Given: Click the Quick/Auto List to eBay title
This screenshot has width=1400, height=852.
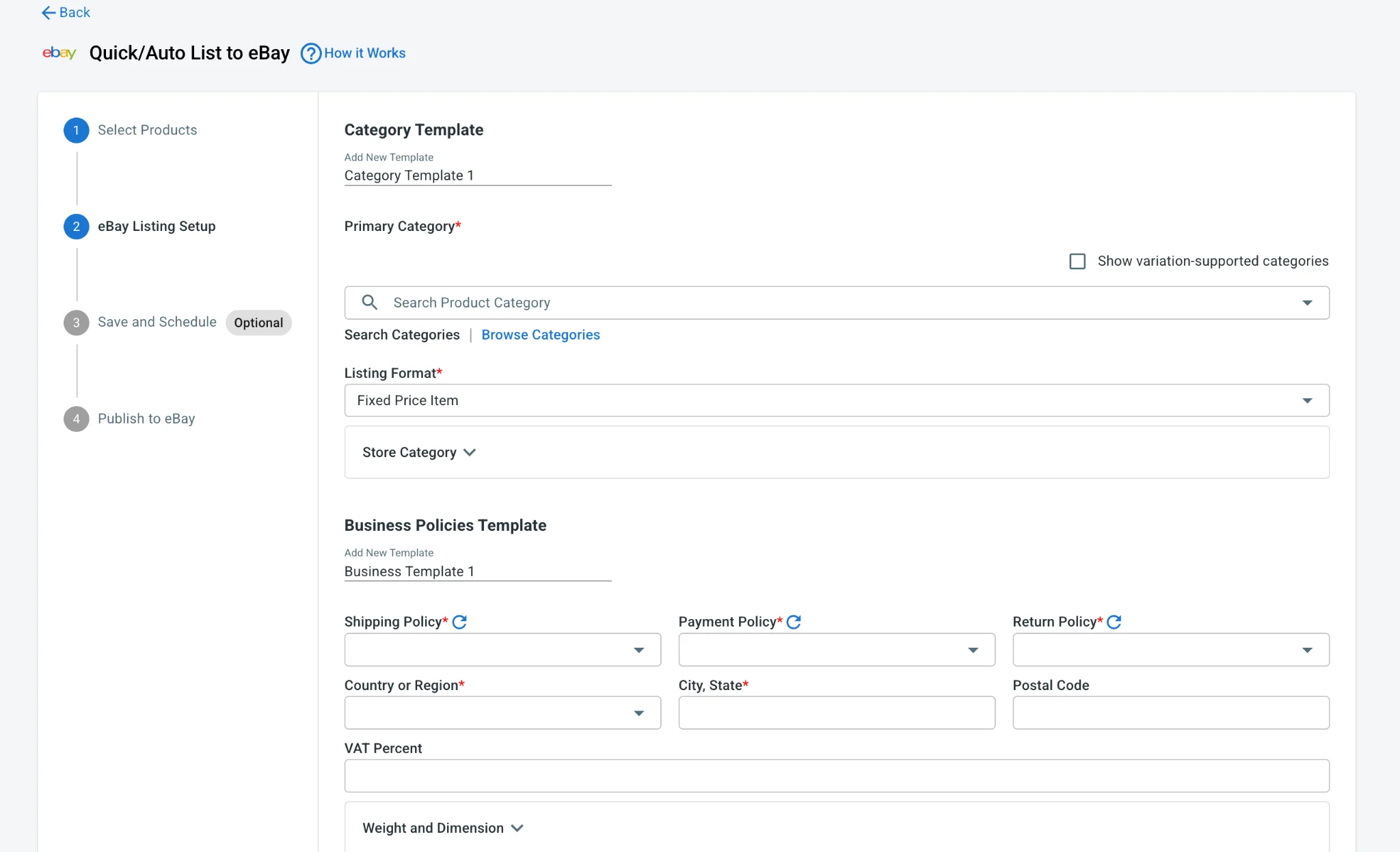Looking at the screenshot, I should coord(189,53).
